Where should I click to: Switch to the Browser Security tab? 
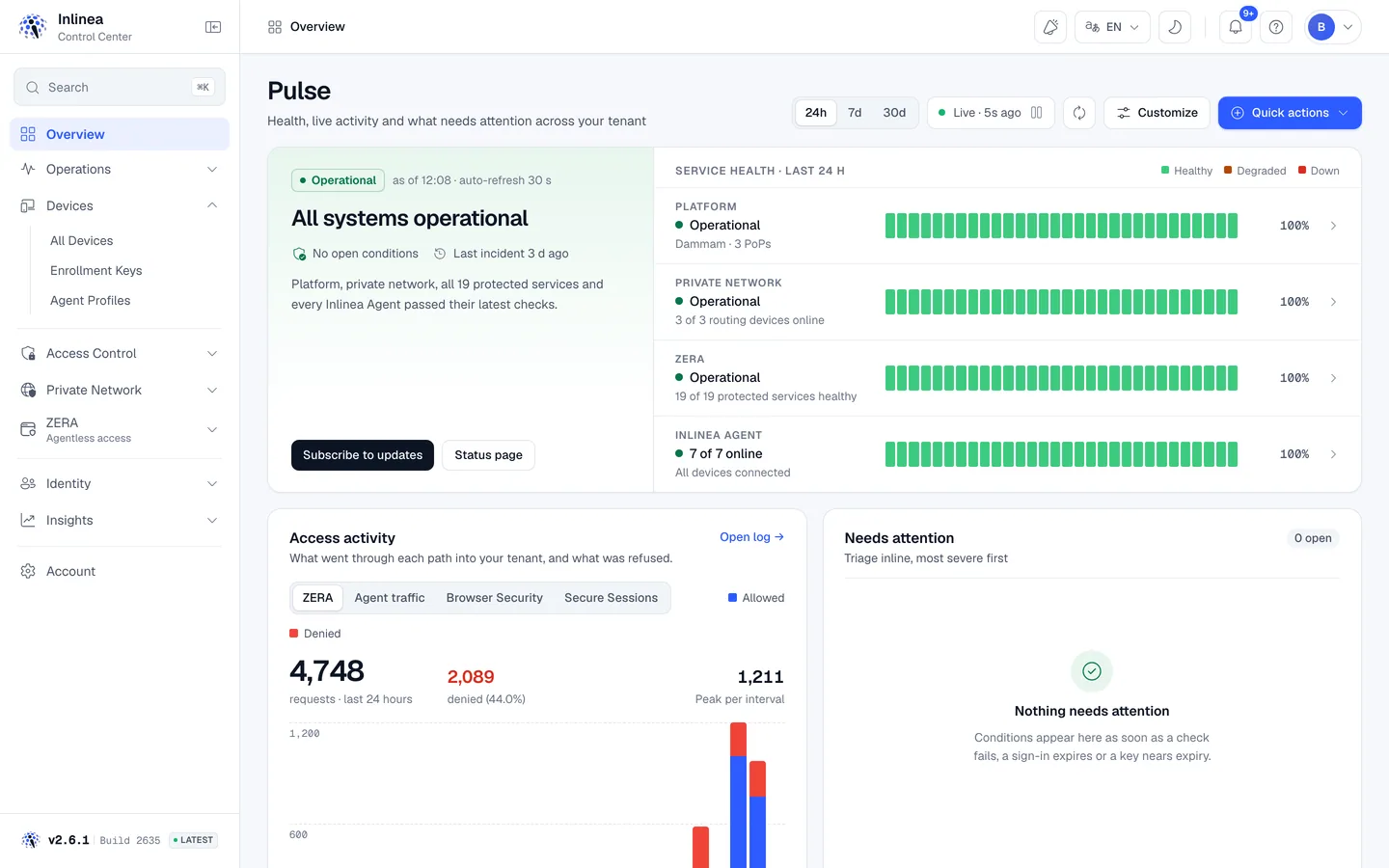click(x=495, y=598)
